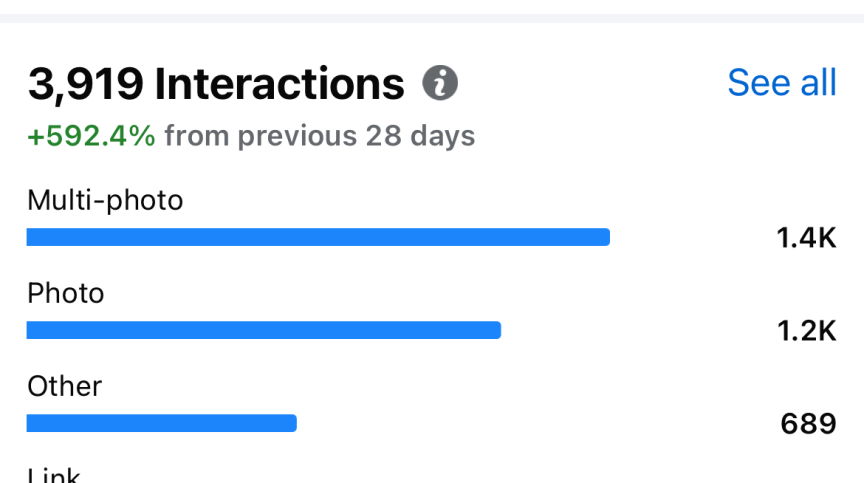Open the See all link

point(782,83)
